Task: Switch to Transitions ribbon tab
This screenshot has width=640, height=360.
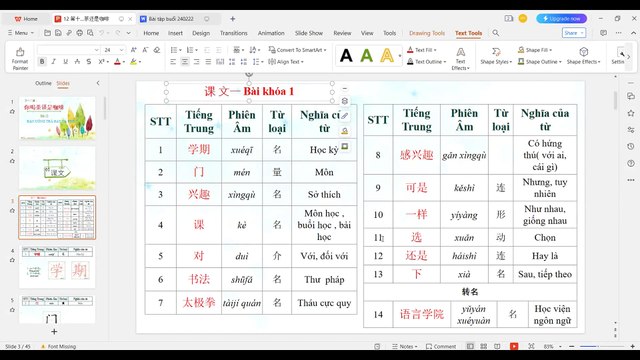Action: pyautogui.click(x=233, y=33)
